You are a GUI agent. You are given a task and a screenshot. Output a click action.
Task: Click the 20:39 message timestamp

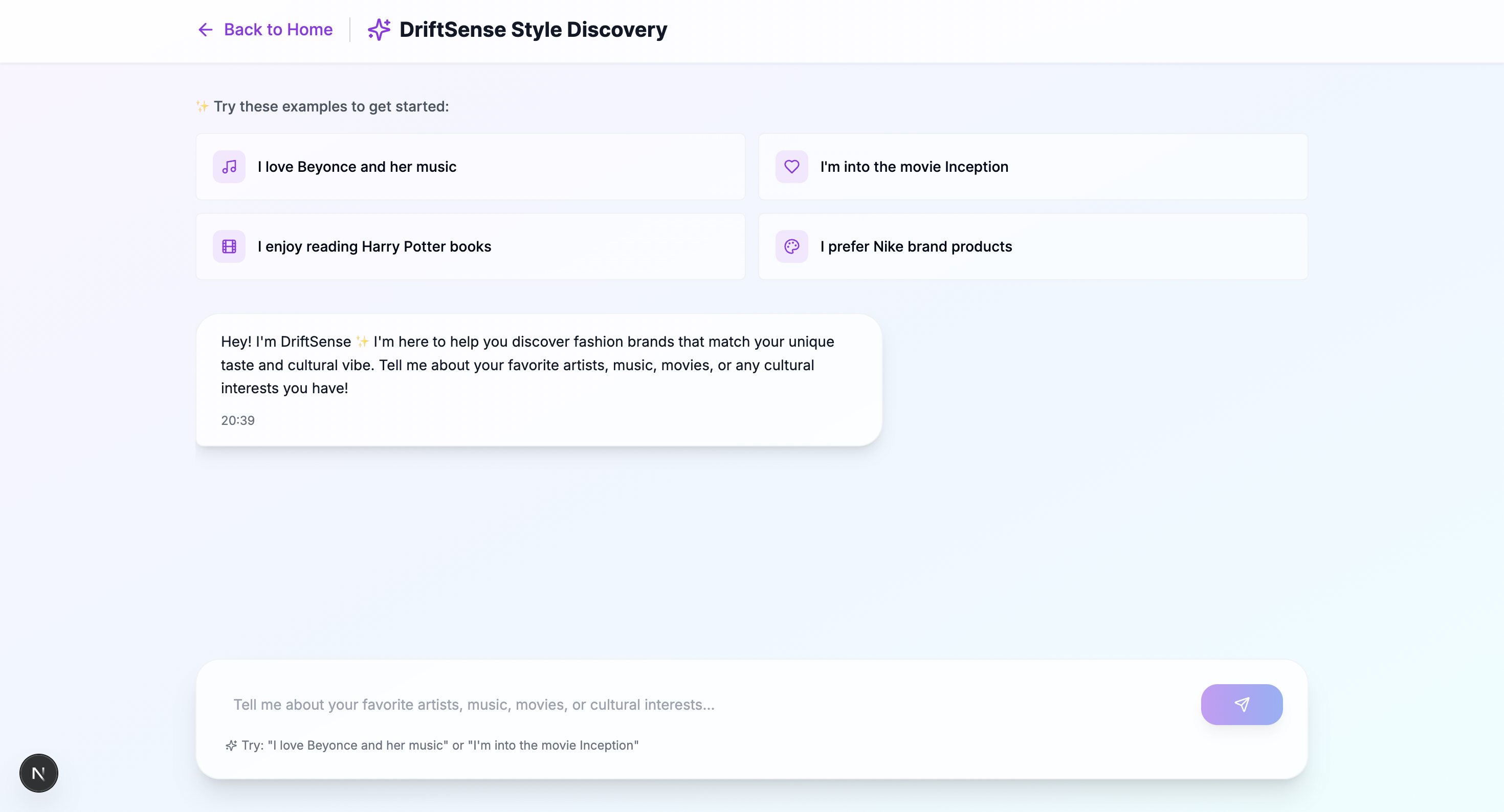[238, 420]
